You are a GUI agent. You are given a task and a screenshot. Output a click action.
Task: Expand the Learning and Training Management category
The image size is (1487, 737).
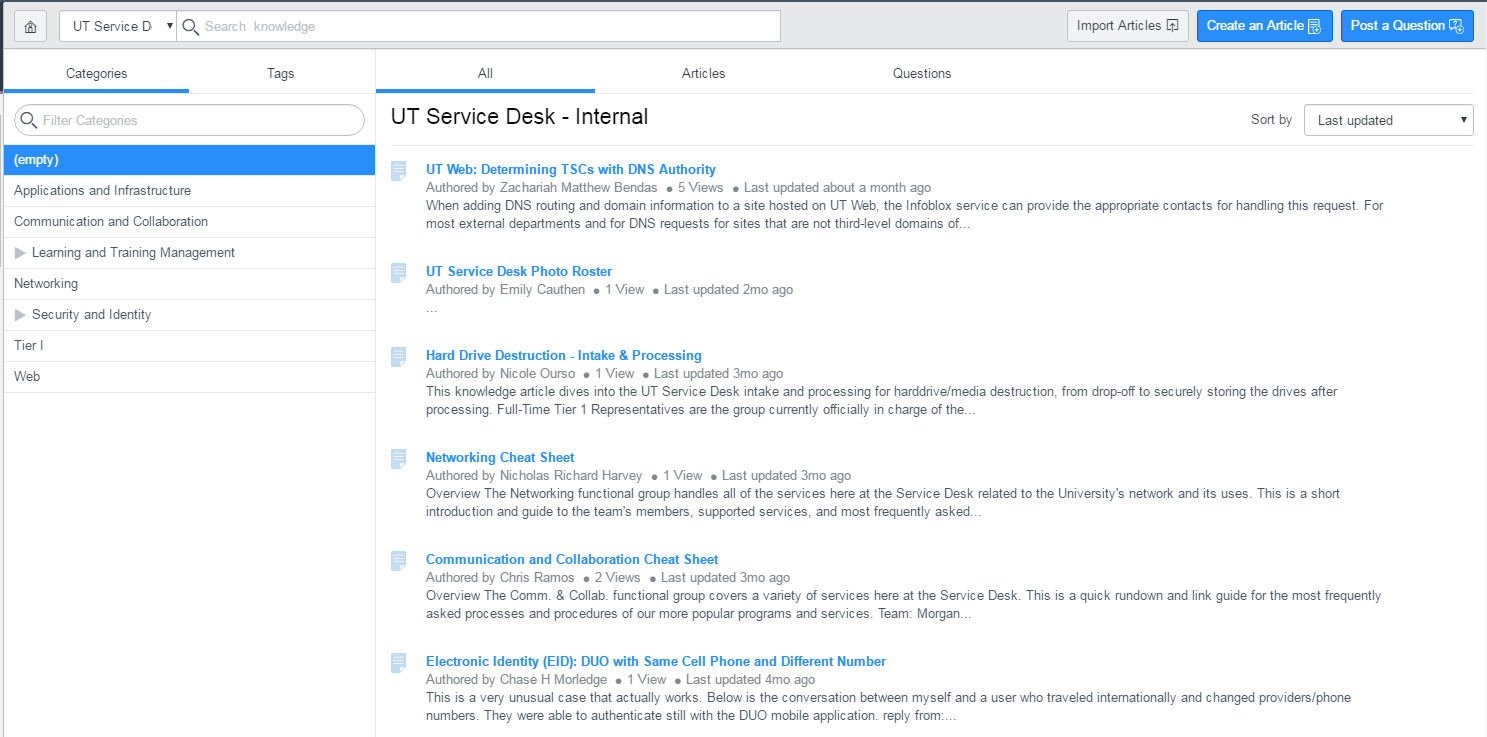(20, 253)
